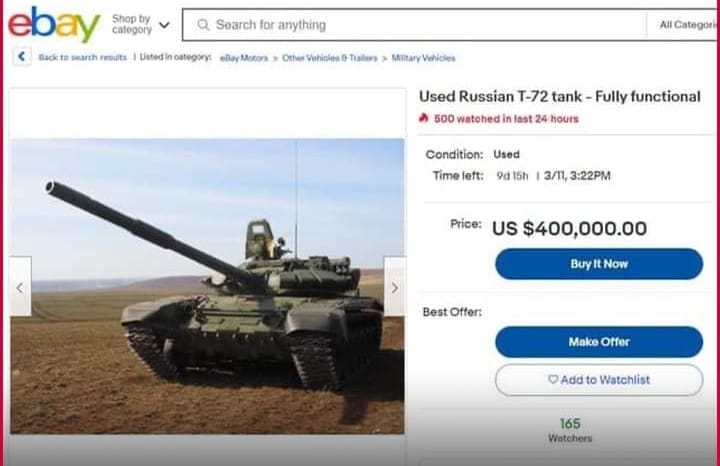Open the Military Vehicles breadcrumb

[x=423, y=58]
